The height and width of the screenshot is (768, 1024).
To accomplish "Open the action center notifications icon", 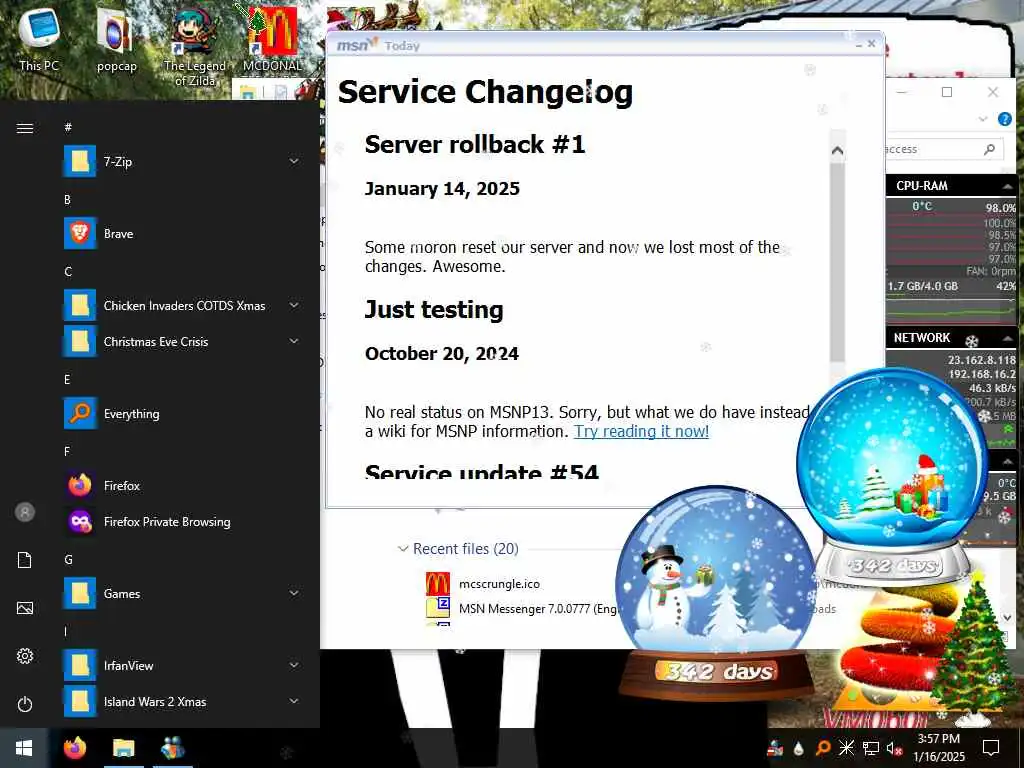I will pyautogui.click(x=991, y=748).
